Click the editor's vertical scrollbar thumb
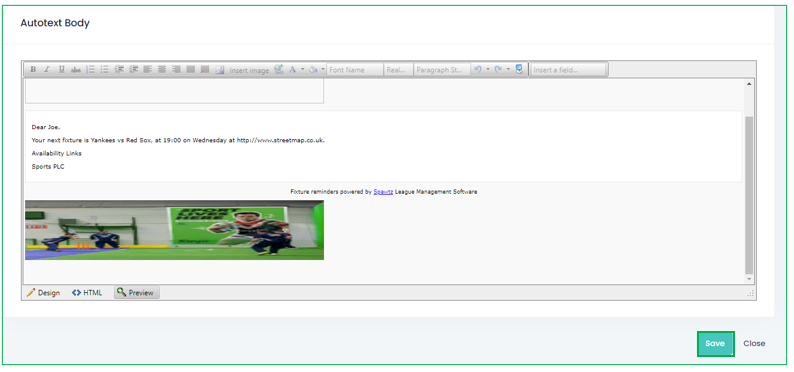The width and height of the screenshot is (794, 372). coord(749,195)
